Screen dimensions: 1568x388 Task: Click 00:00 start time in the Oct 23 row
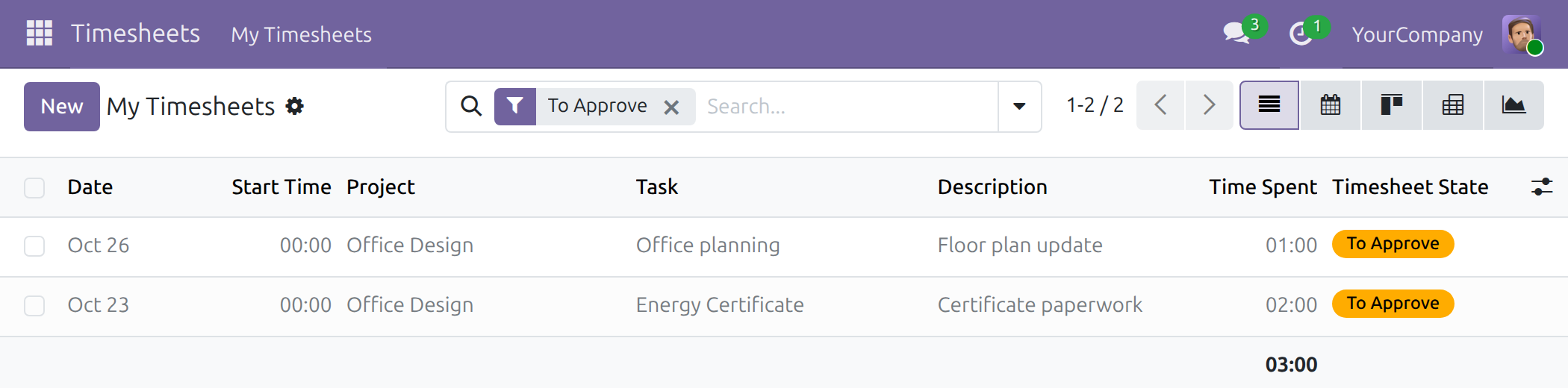point(305,305)
